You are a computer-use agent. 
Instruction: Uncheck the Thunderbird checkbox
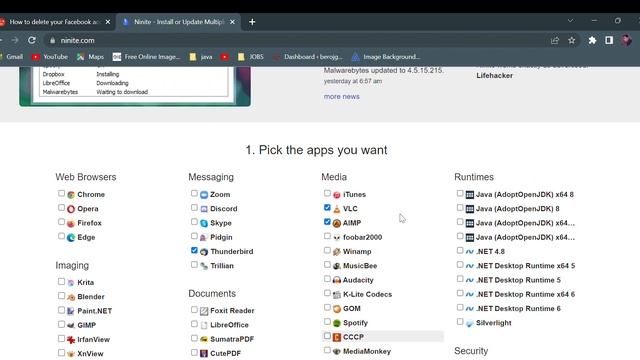(x=194, y=251)
